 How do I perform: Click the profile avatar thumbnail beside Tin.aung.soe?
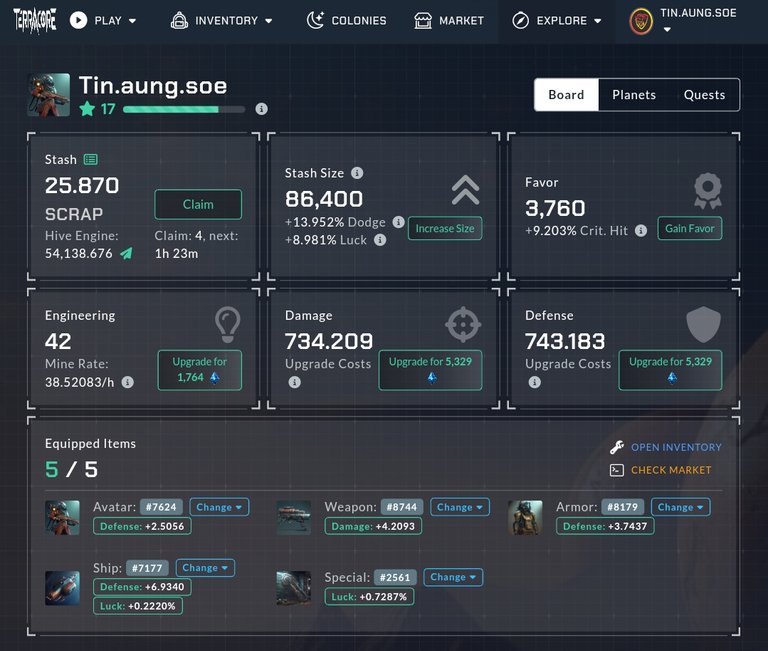48,95
